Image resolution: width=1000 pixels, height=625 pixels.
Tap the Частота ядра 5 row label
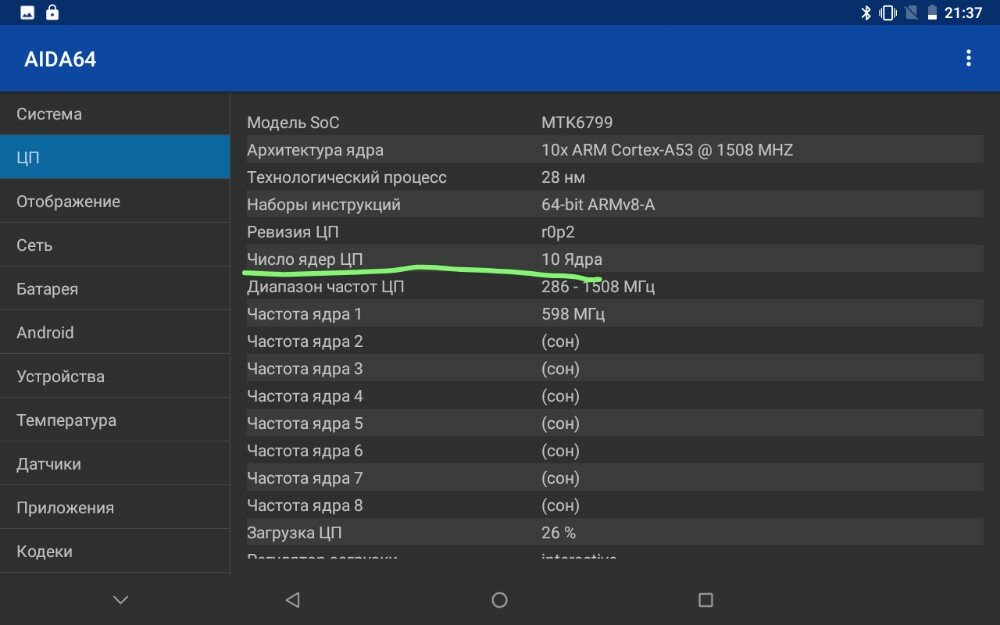[305, 423]
